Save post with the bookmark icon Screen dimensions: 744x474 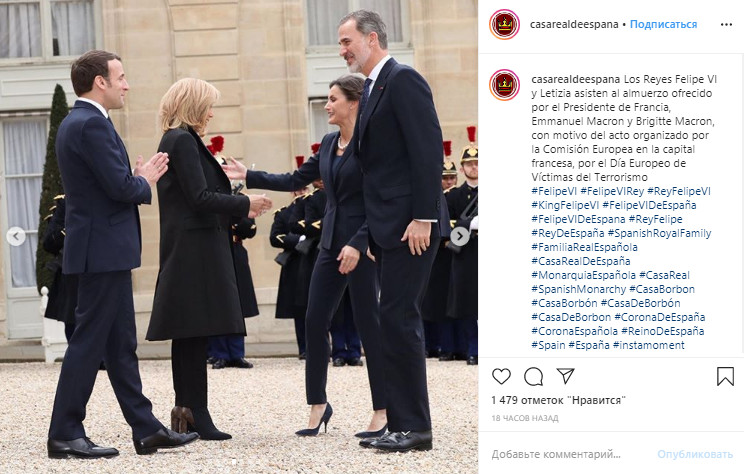pyautogui.click(x=725, y=377)
